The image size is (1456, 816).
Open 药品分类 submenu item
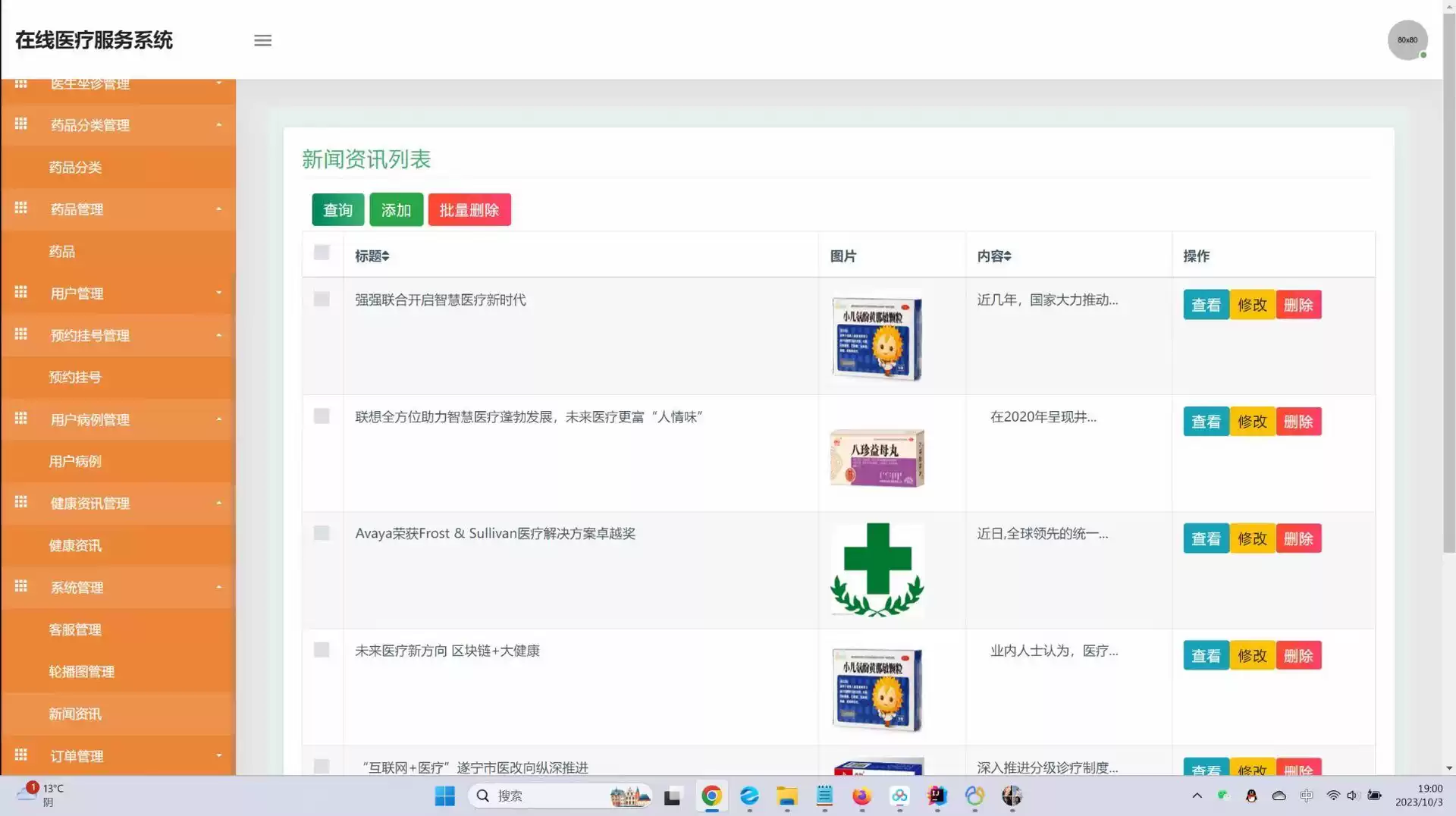point(75,167)
